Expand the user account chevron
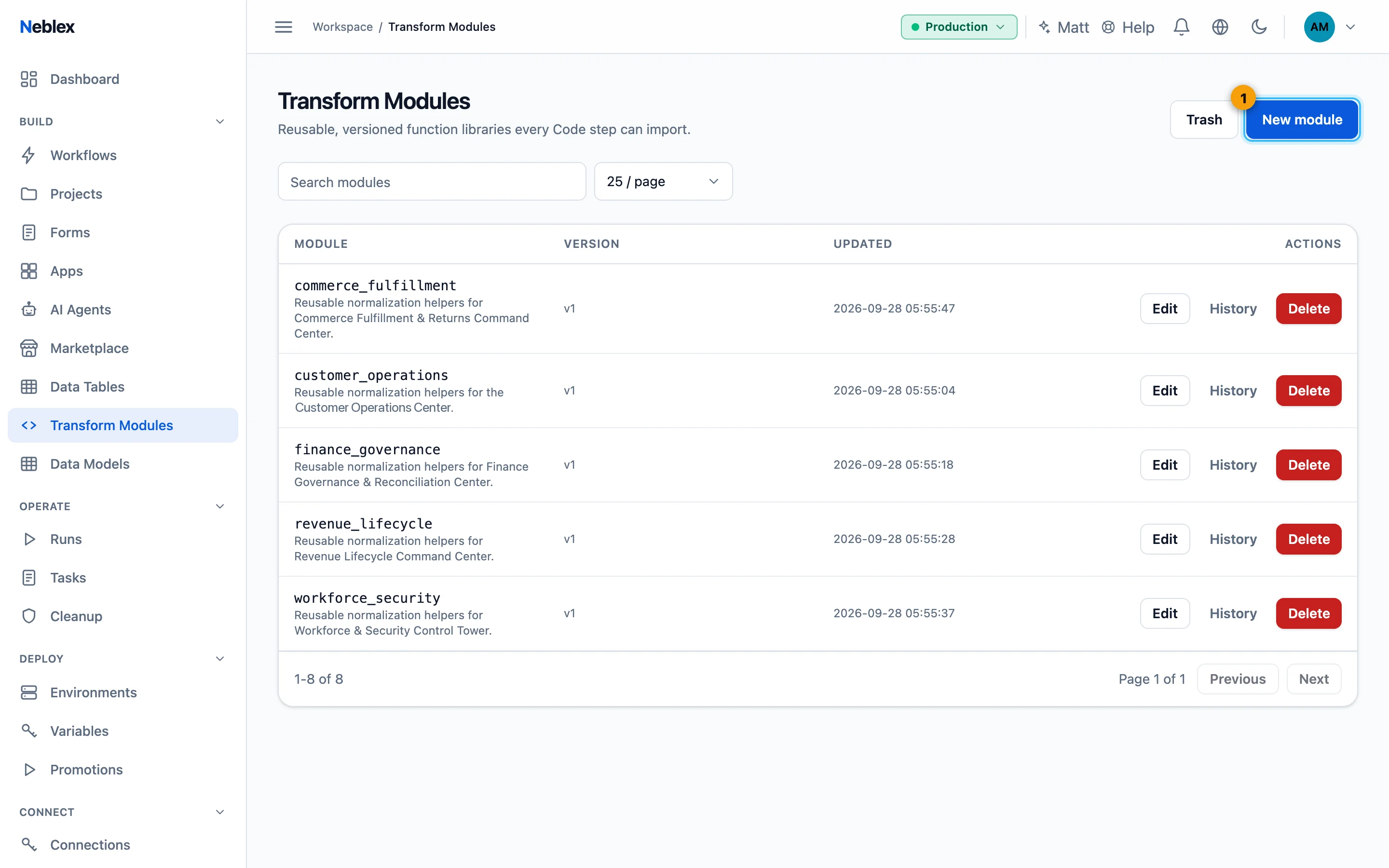 coord(1350,27)
